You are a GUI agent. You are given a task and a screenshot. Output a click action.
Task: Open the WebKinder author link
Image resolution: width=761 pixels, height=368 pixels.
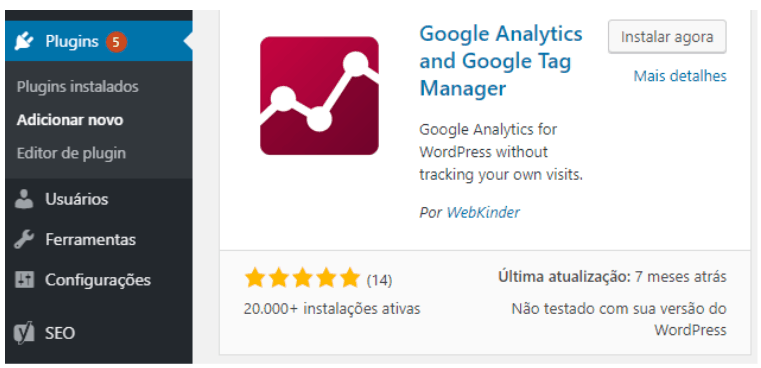[x=483, y=213]
